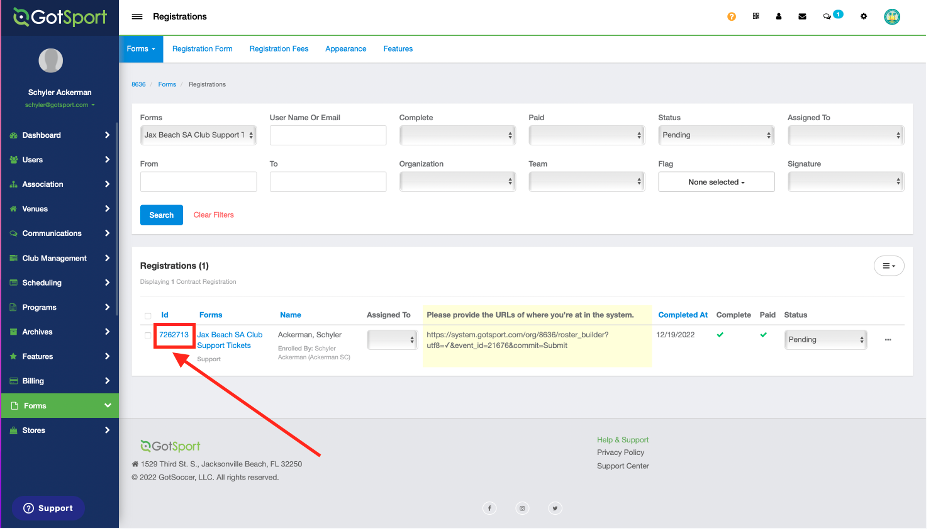
Task: Open the Forms filter dropdown
Action: click(x=198, y=135)
